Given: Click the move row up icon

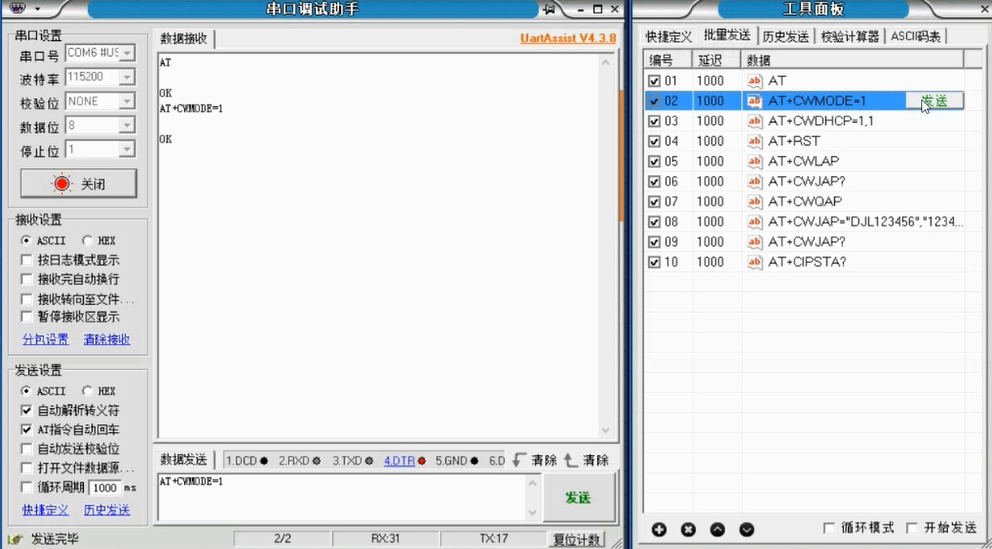Looking at the screenshot, I should pyautogui.click(x=717, y=529).
